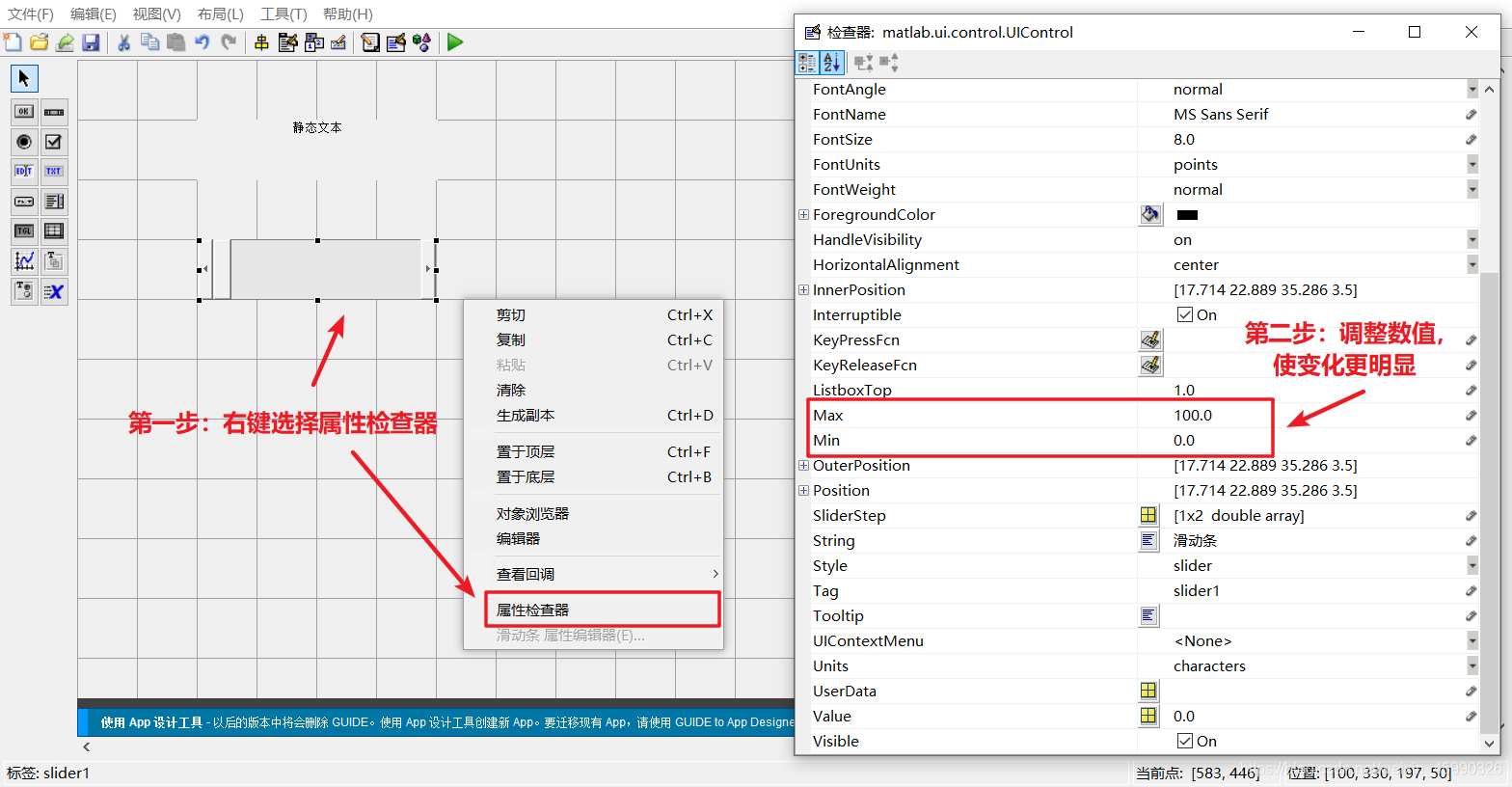Pick the Edit Text component tool

24,172
